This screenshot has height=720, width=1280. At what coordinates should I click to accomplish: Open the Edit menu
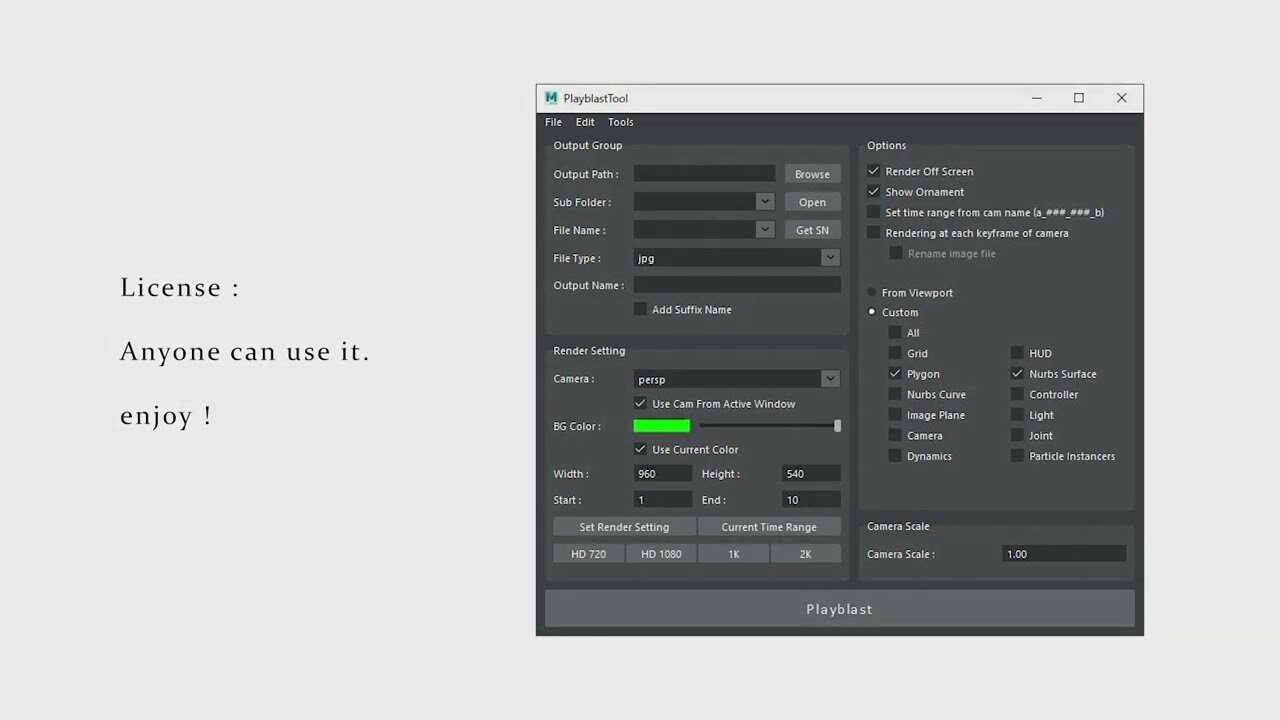[585, 121]
